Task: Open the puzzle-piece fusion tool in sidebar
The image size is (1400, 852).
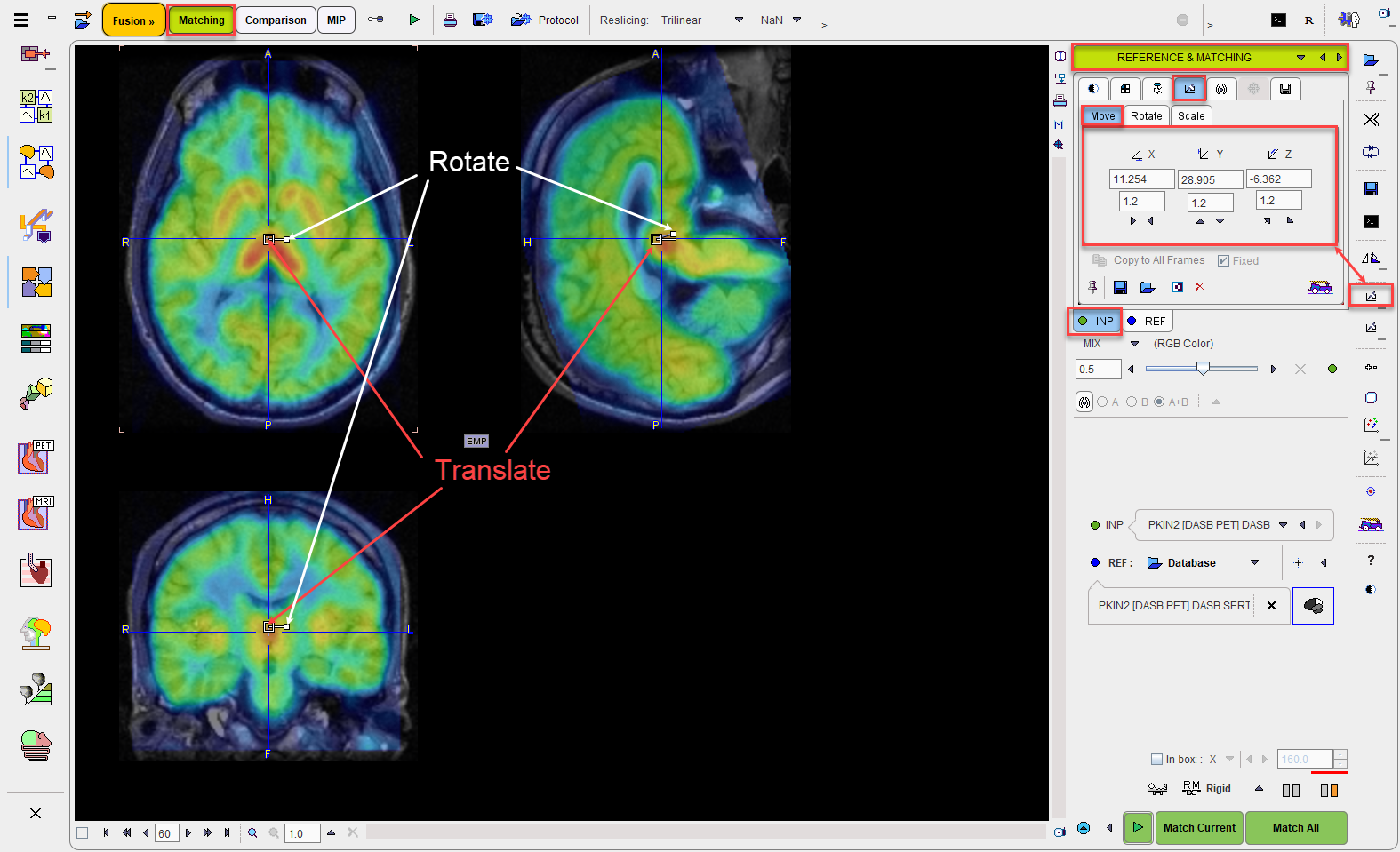Action: [x=36, y=283]
